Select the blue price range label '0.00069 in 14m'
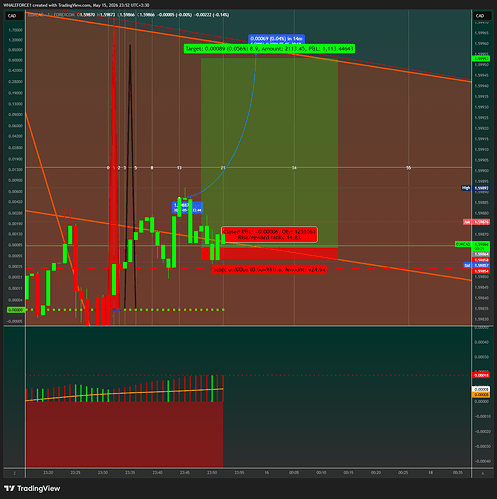Viewport: 497px width, 499px height. click(x=276, y=39)
